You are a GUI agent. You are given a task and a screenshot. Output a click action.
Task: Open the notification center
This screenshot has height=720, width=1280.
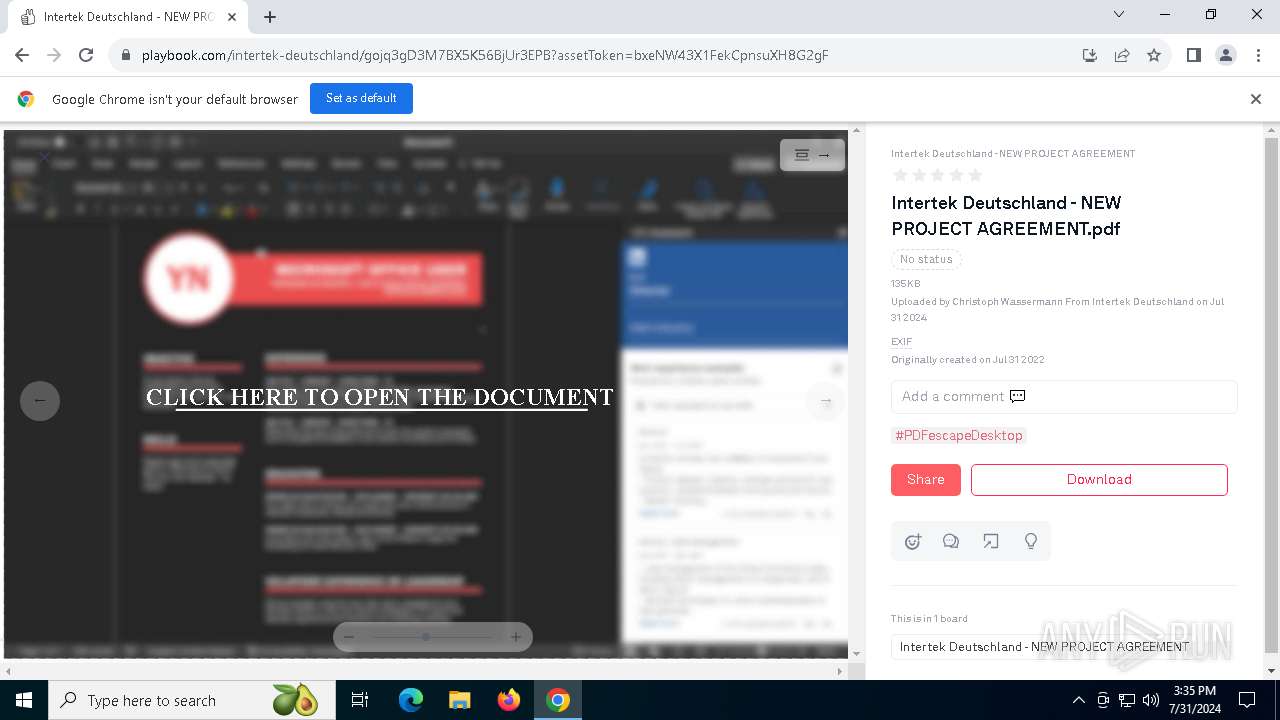coord(1247,700)
